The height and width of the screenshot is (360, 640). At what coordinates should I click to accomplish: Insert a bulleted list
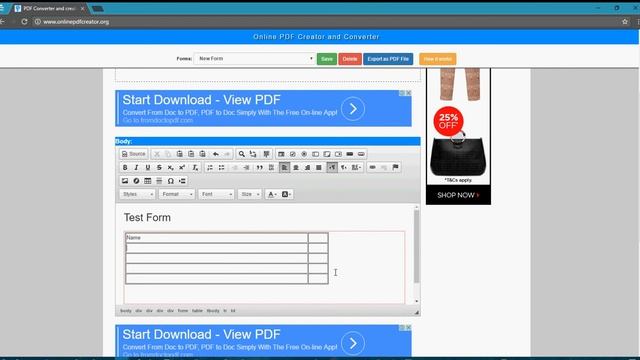(x=221, y=167)
